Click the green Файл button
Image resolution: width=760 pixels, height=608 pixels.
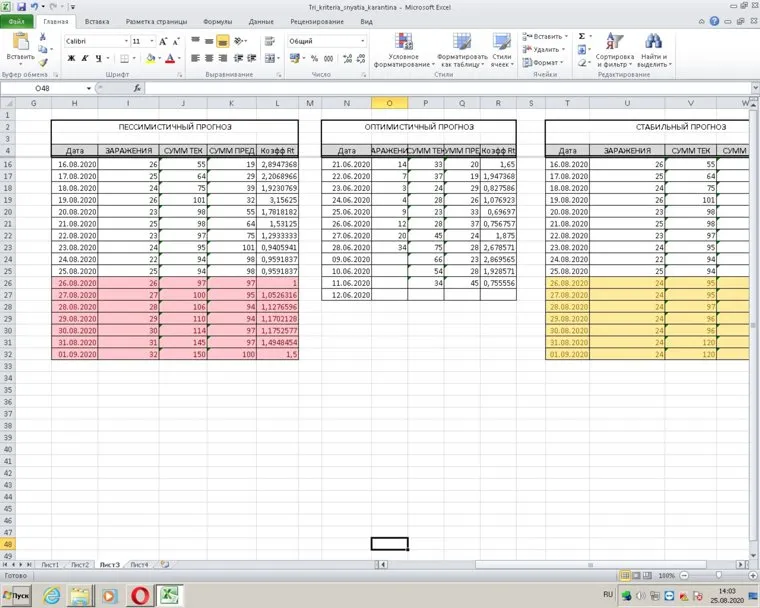click(17, 20)
